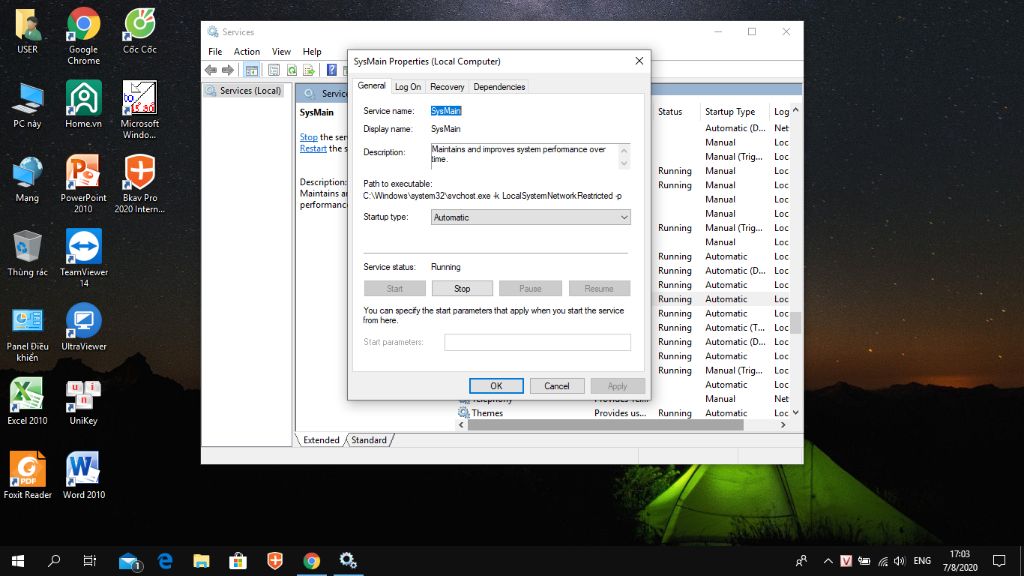This screenshot has height=576, width=1024.
Task: Switch to the Standard view tab
Action: pyautogui.click(x=369, y=440)
